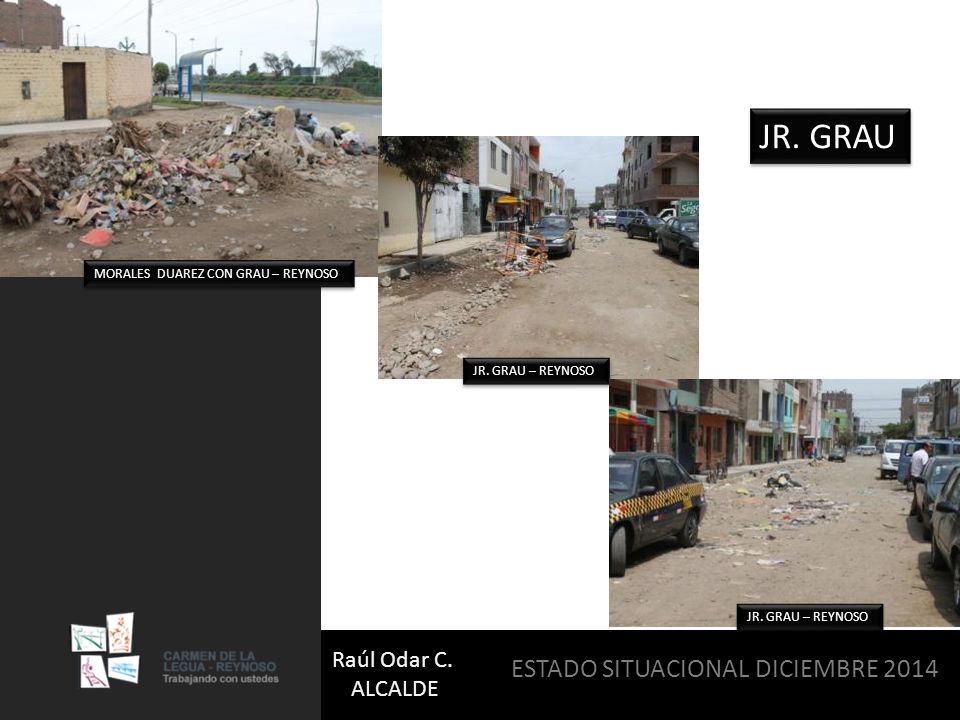Open the photo showing the checkered taxi
This screenshot has width=960, height=720.
[784, 503]
